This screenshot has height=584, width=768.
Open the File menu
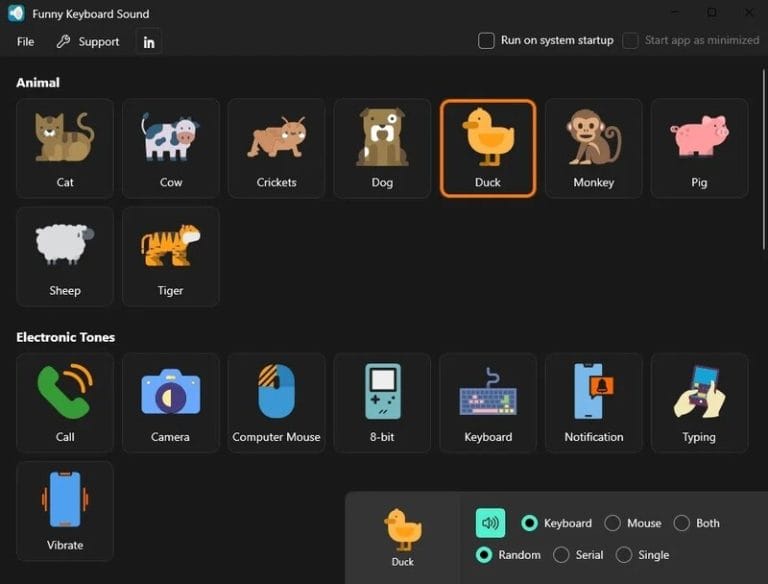pyautogui.click(x=26, y=42)
